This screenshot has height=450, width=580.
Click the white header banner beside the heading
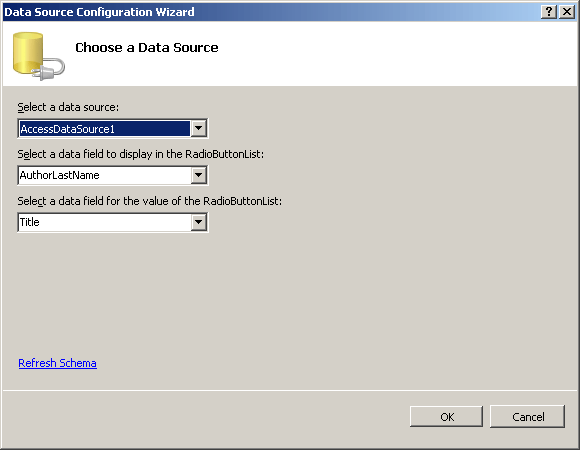coord(396,54)
